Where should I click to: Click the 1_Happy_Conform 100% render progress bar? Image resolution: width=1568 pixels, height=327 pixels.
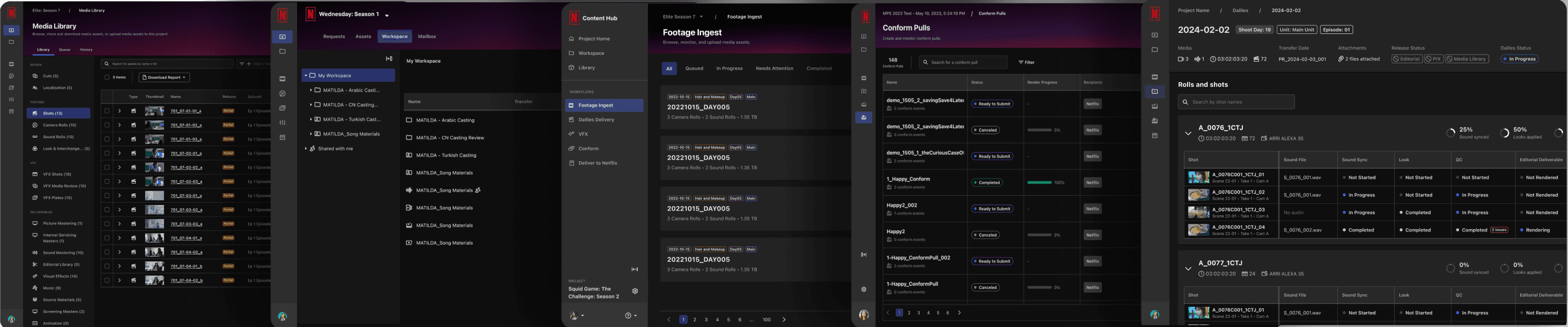[x=1039, y=182]
